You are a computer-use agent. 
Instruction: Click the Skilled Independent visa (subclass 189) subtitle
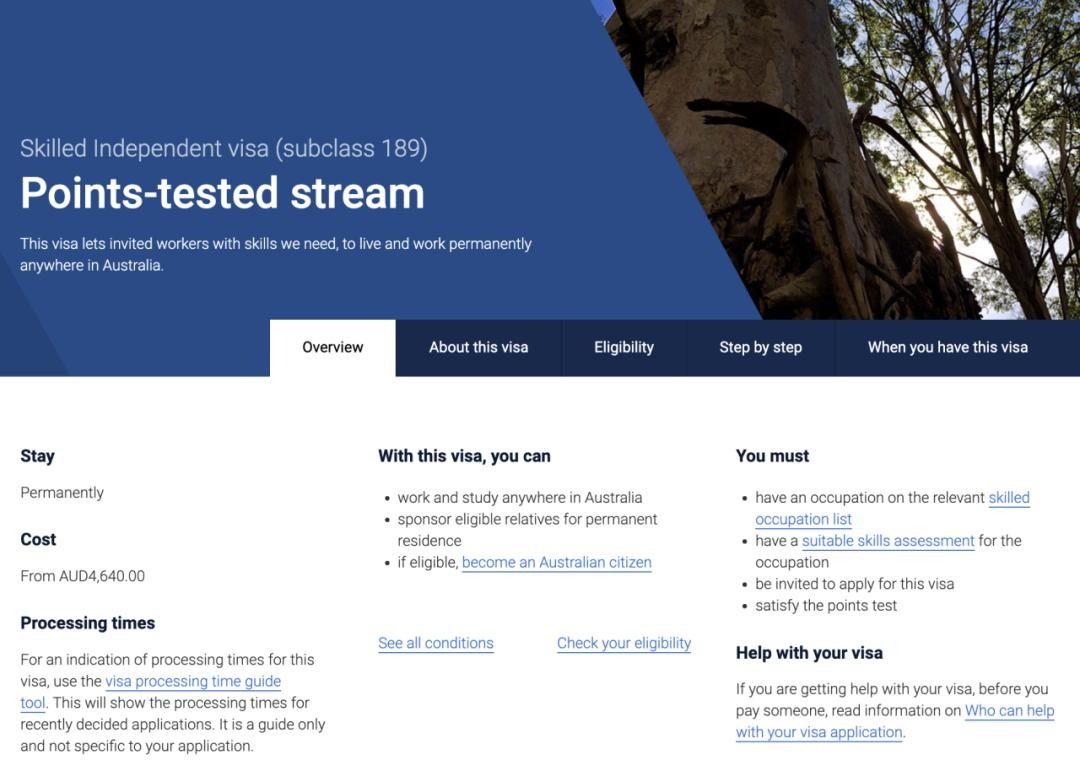pyautogui.click(x=224, y=149)
